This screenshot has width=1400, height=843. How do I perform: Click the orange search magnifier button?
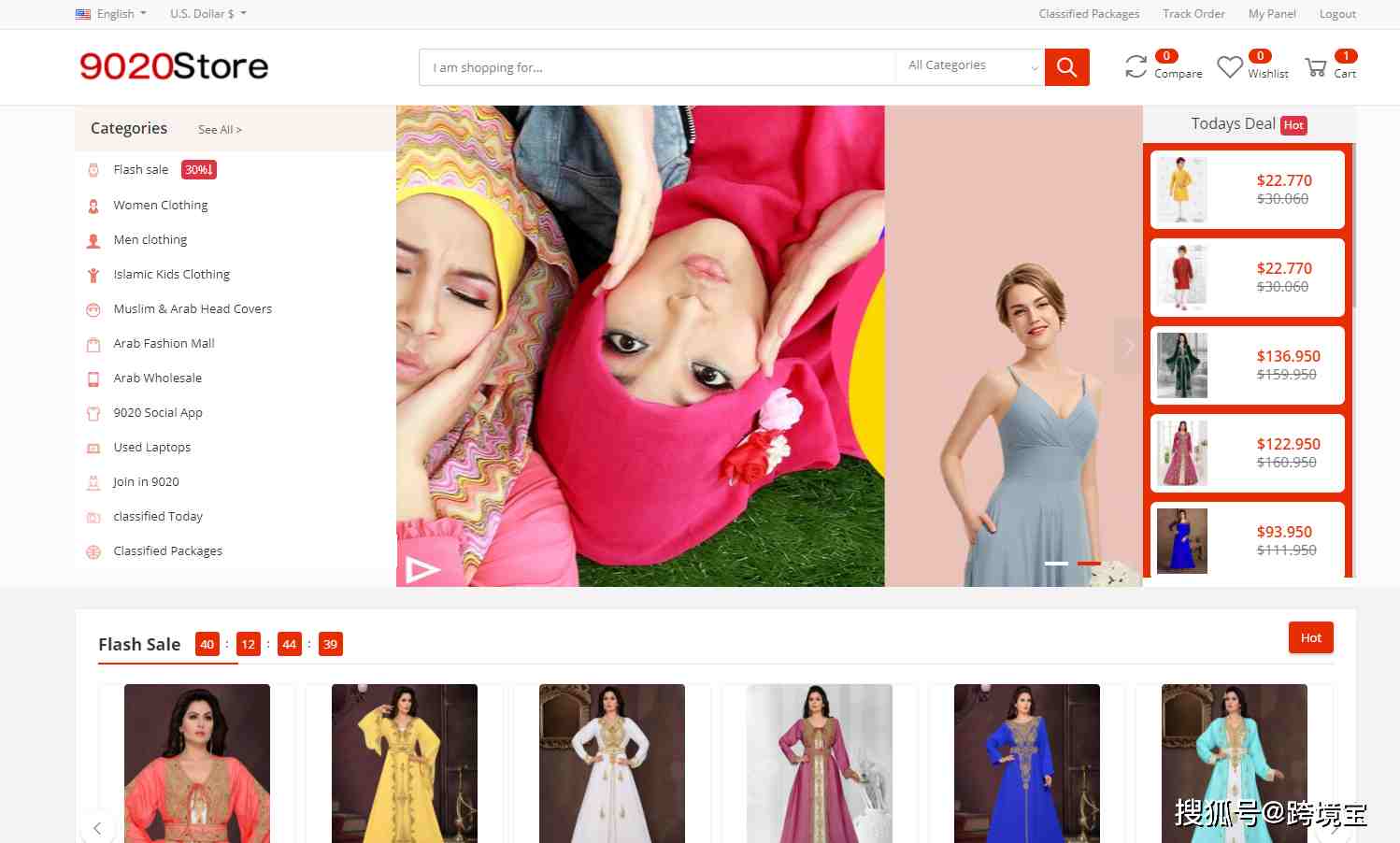tap(1066, 67)
